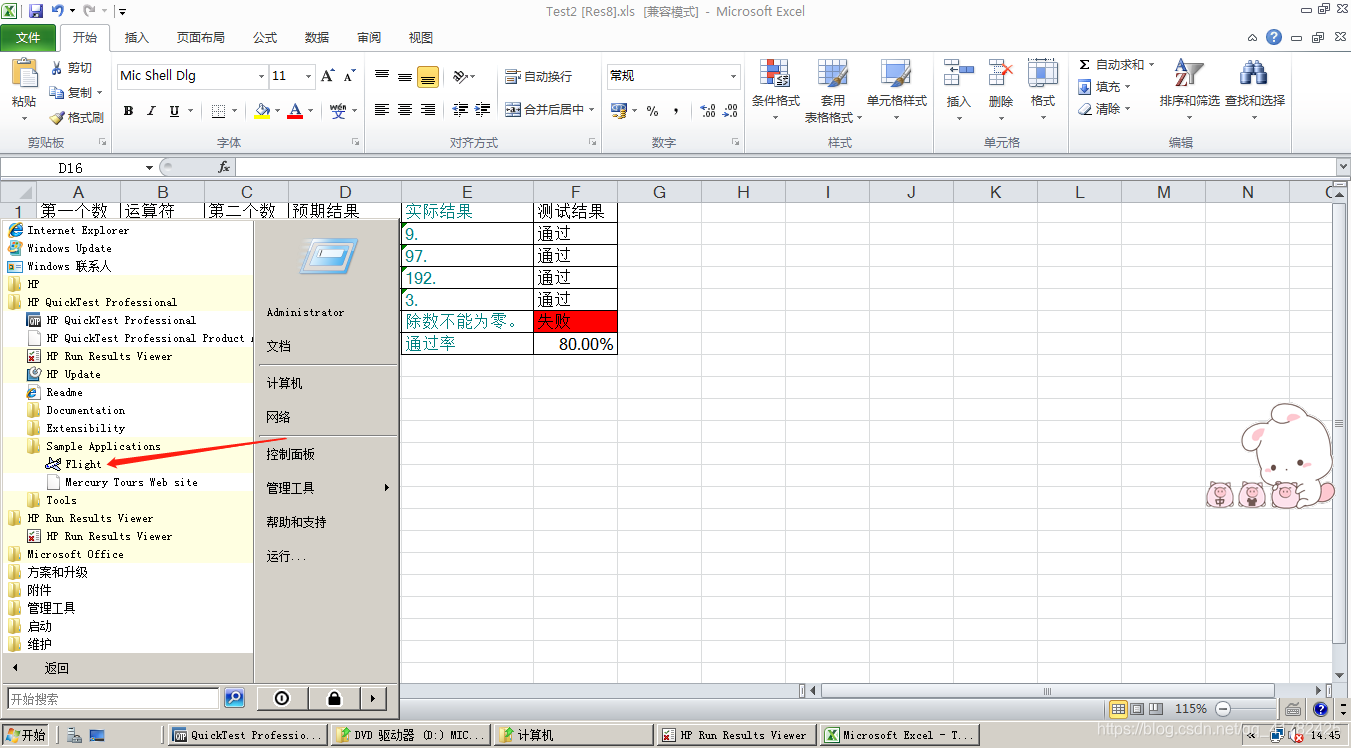Click the 开始 Start button
Screen dimensions: 1351x748
click(x=25, y=735)
